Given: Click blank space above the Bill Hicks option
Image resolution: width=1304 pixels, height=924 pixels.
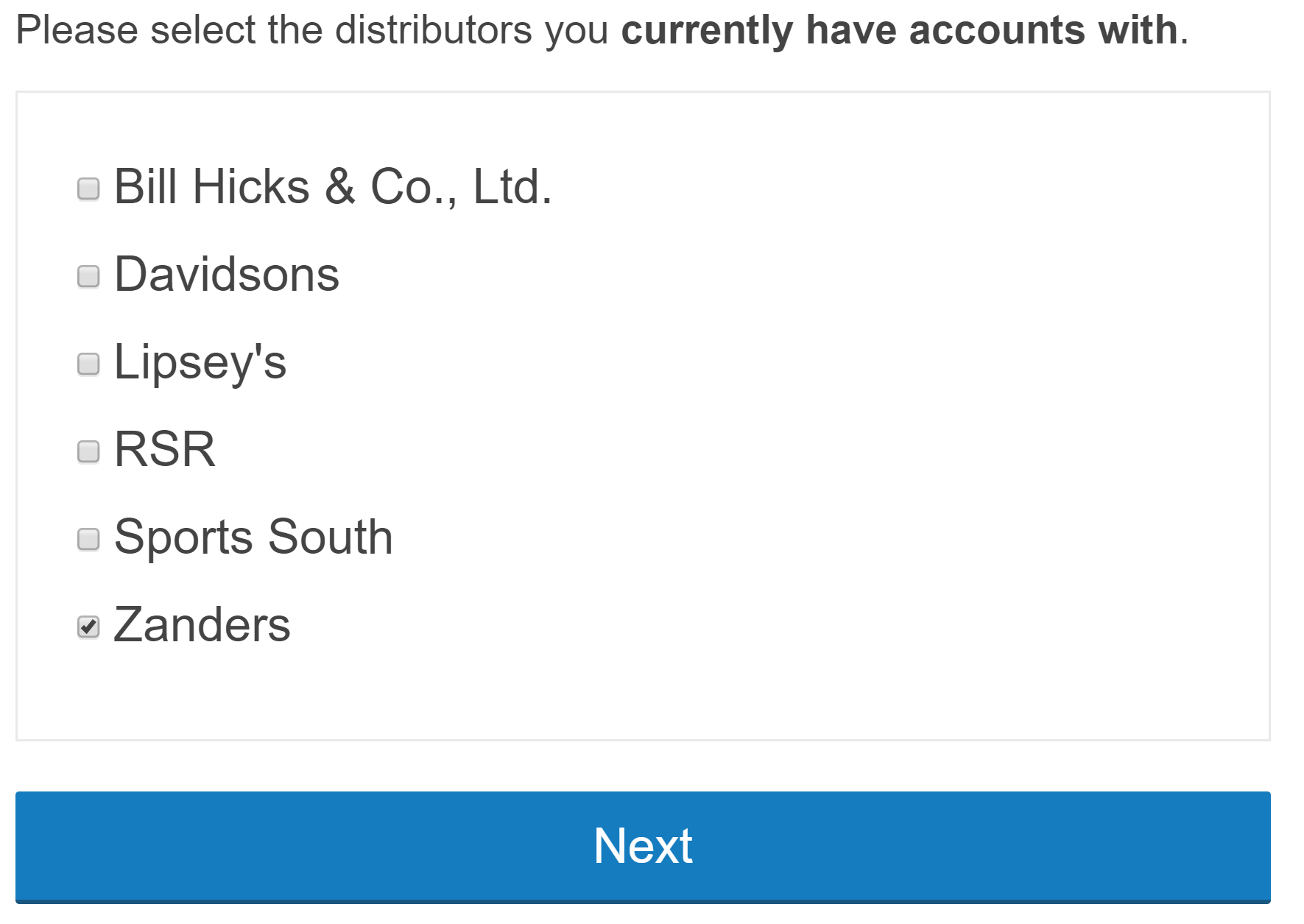Looking at the screenshot, I should pos(643,125).
